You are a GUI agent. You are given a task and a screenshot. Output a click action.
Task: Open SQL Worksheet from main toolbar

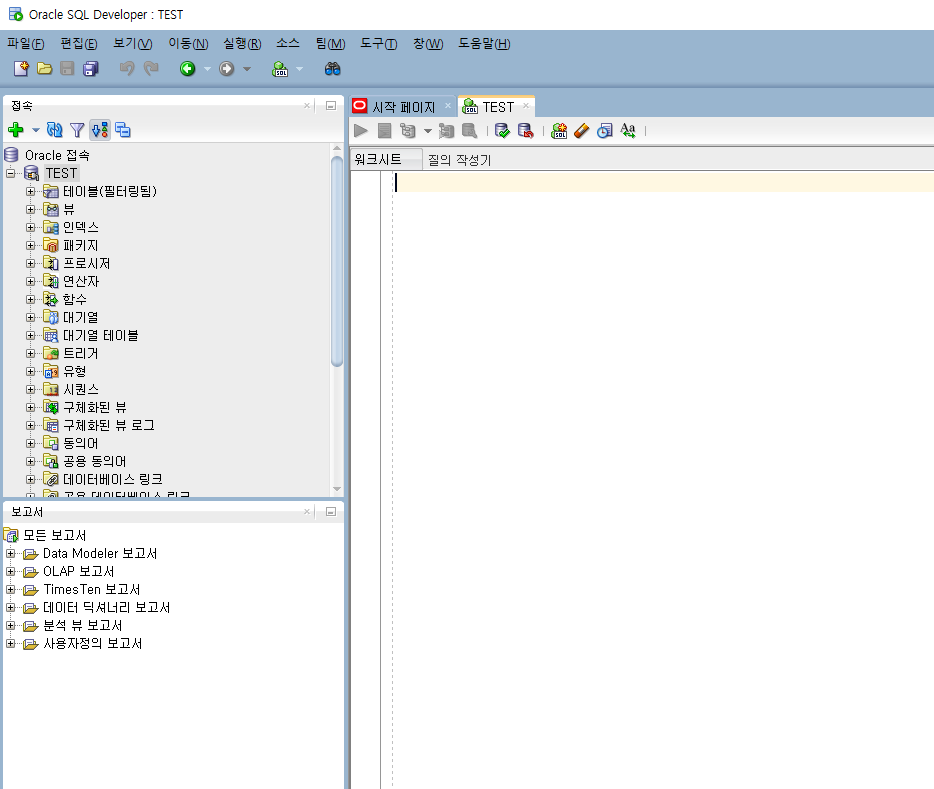(x=280, y=69)
